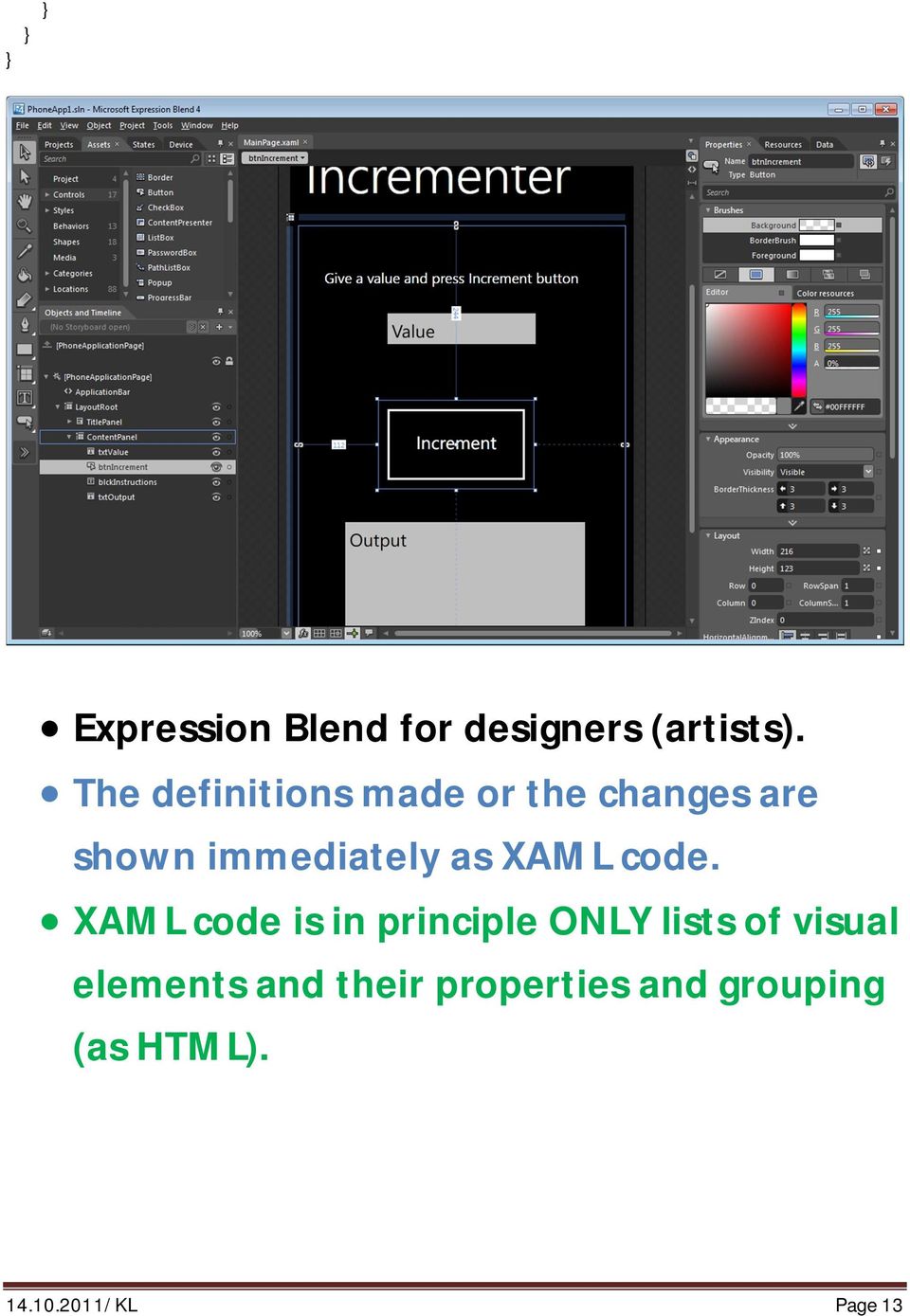Switch Assets panel to grid view
This screenshot has height=1316, width=910.
[x=211, y=159]
